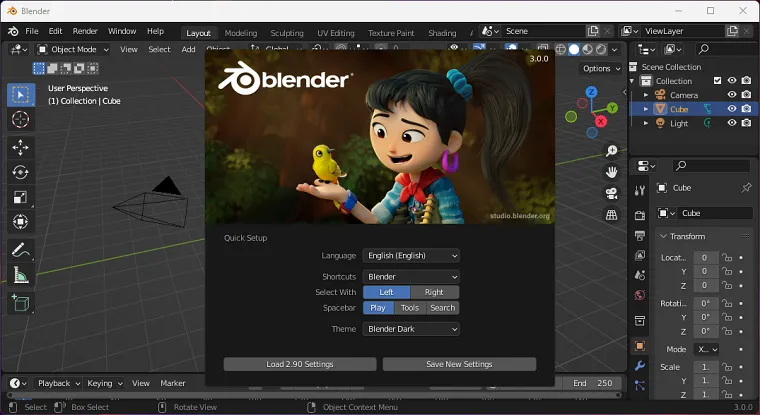Expand the Camera tree item

[646, 95]
